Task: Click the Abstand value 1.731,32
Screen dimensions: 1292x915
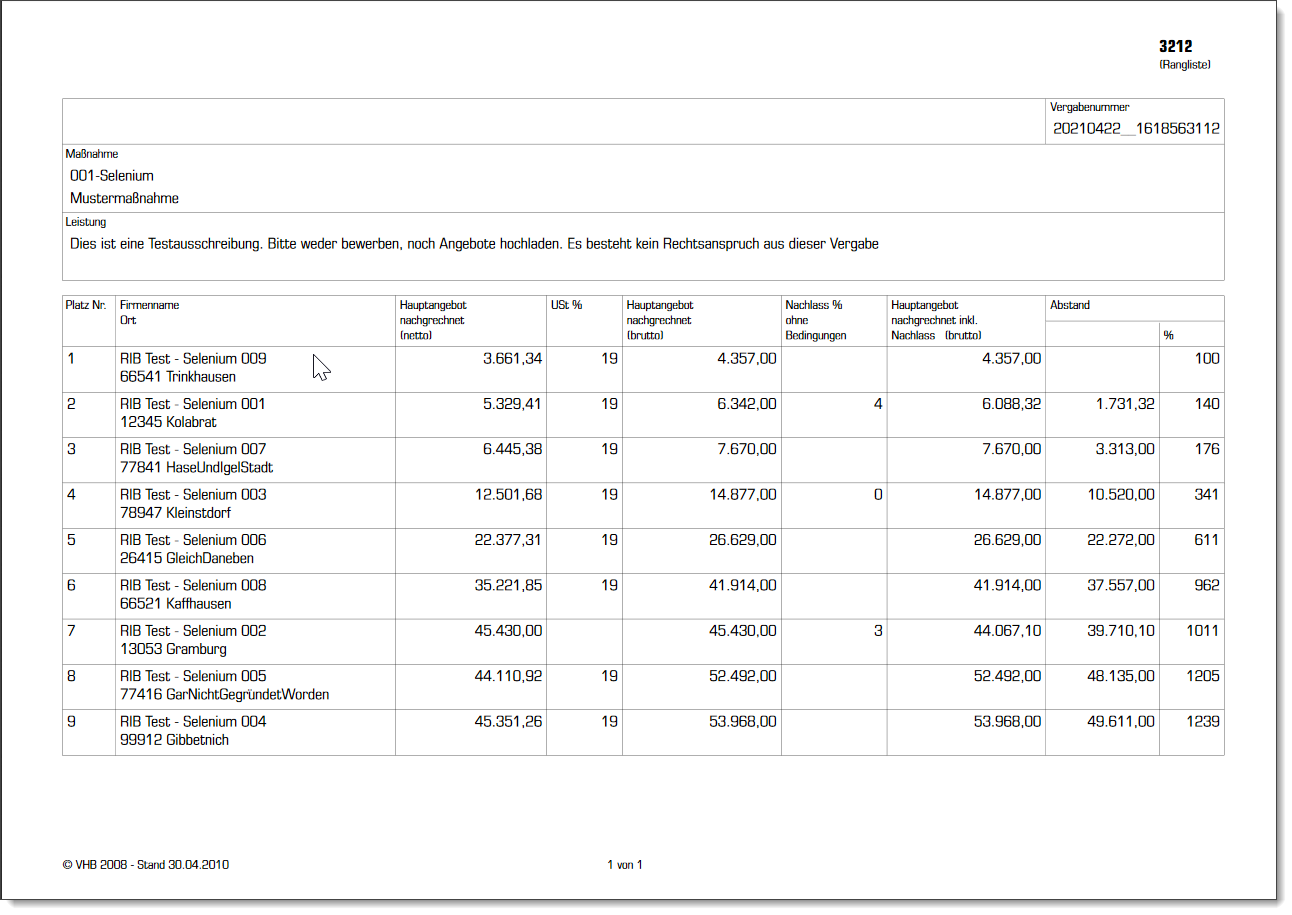Action: pos(1124,404)
